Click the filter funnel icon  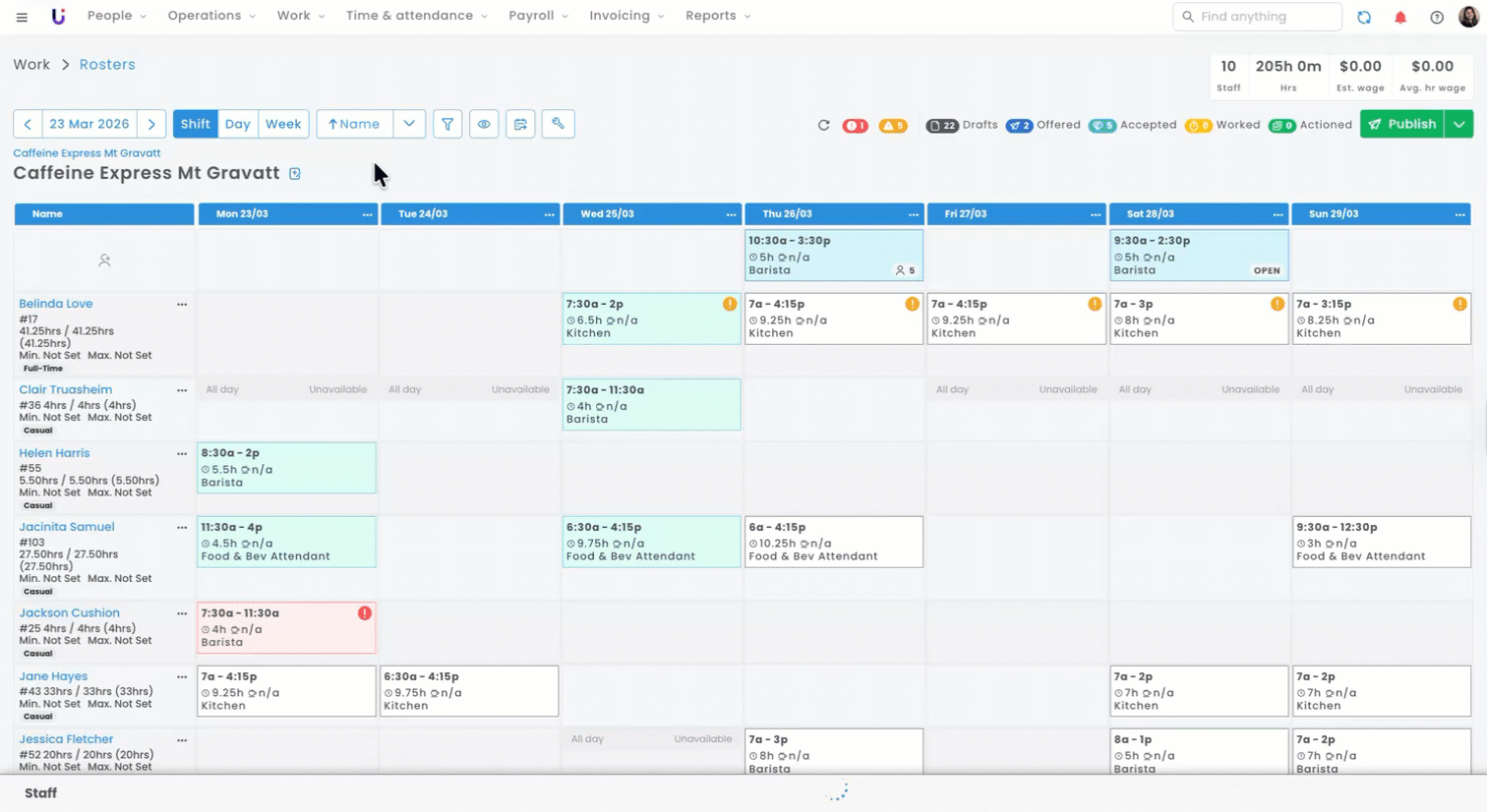447,124
